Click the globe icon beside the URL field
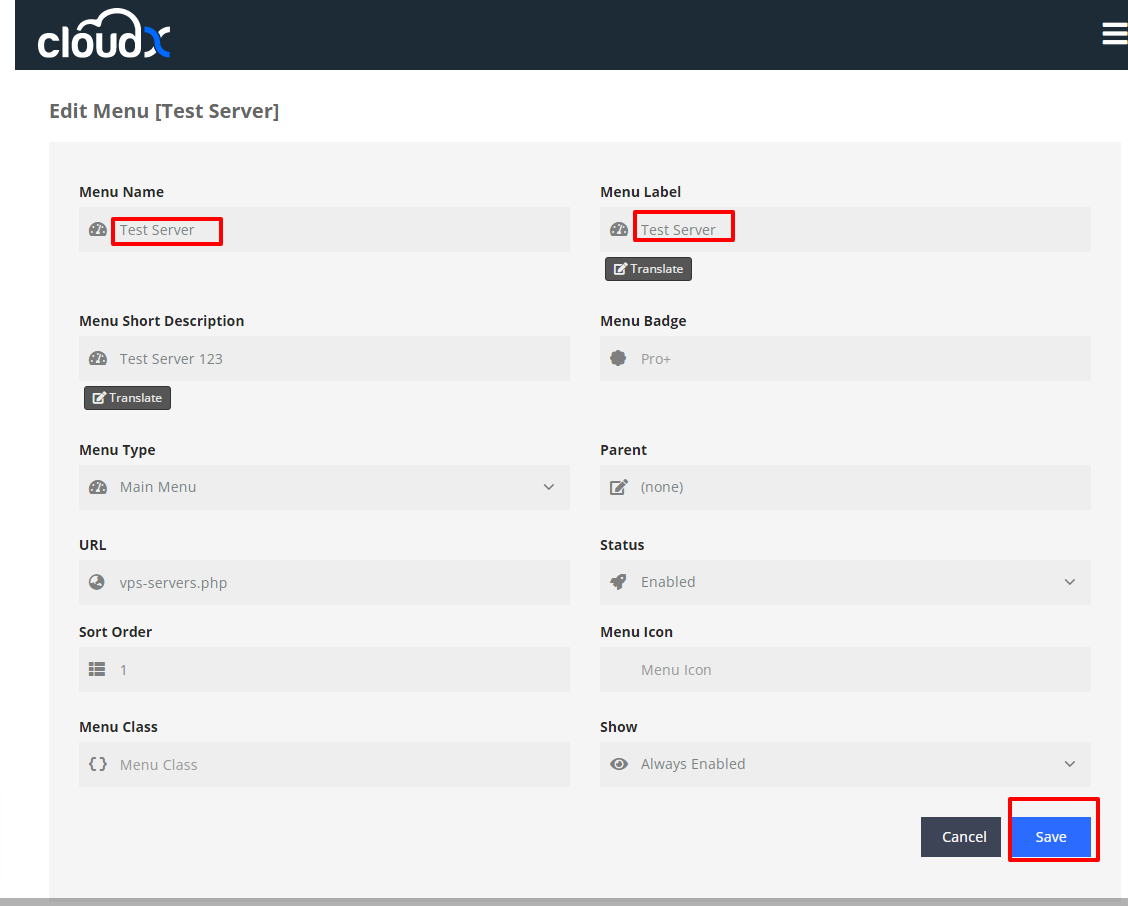Image resolution: width=1128 pixels, height=906 pixels. coord(97,582)
